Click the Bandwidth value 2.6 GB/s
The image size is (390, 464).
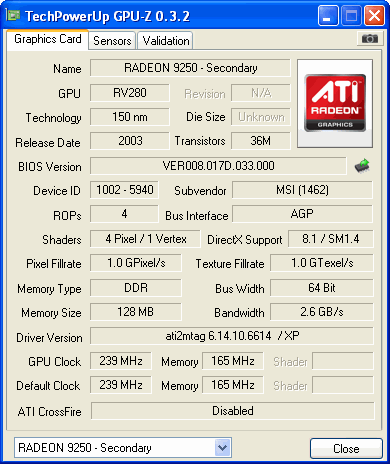[x=322, y=312]
